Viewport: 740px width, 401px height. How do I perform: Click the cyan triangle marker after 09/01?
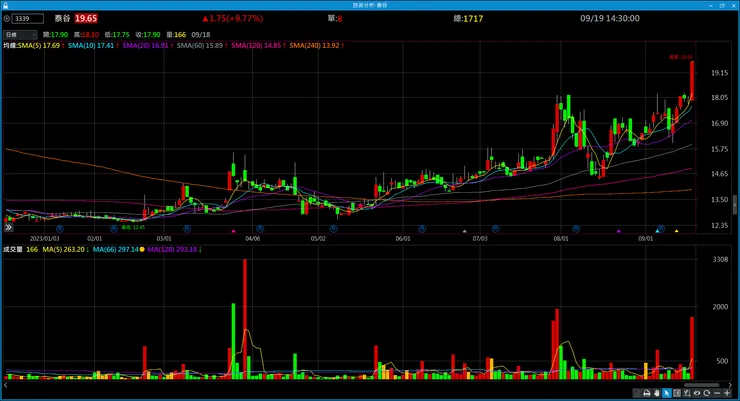point(657,231)
